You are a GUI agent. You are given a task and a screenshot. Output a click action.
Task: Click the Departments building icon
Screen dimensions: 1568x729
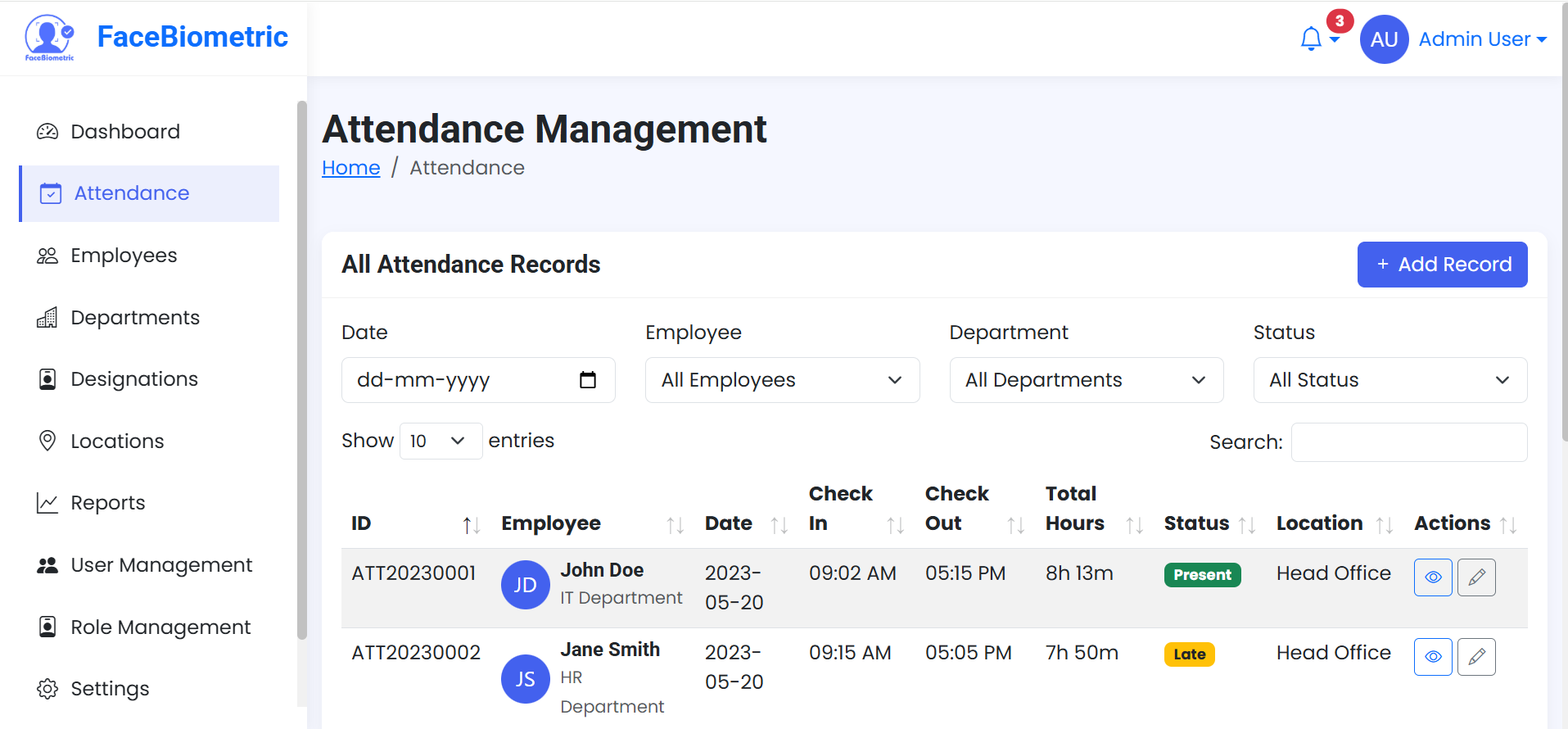pos(47,318)
